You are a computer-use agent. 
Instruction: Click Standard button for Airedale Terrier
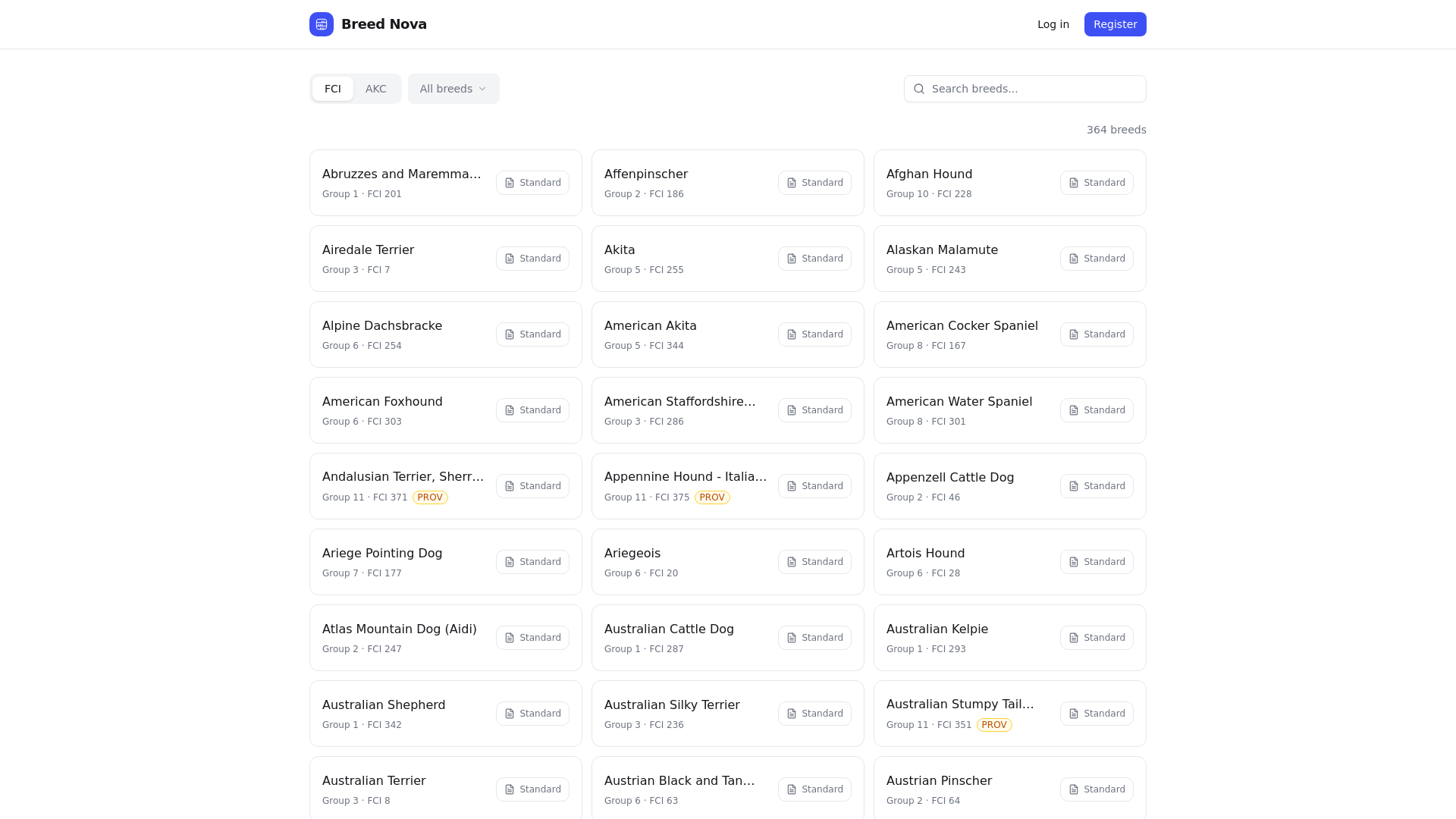(x=532, y=259)
